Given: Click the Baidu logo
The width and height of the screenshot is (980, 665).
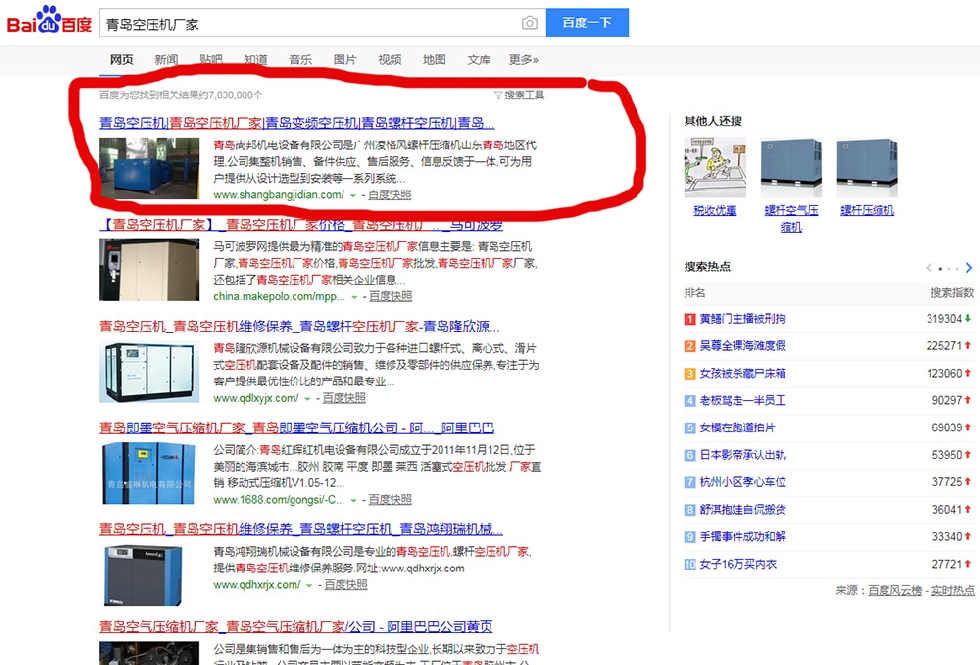Looking at the screenshot, I should 49,21.
